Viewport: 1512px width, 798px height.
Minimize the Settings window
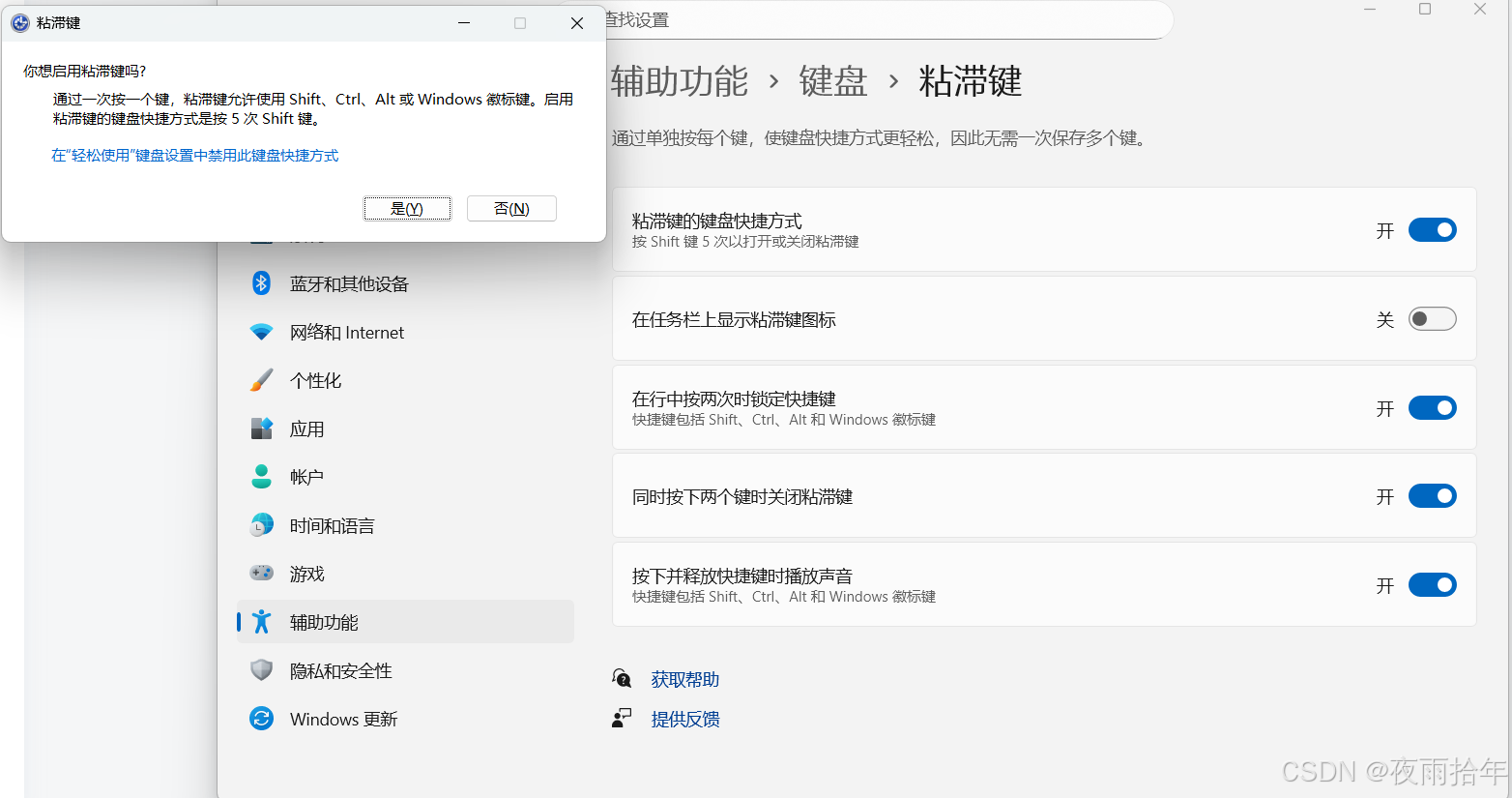tap(1370, 10)
